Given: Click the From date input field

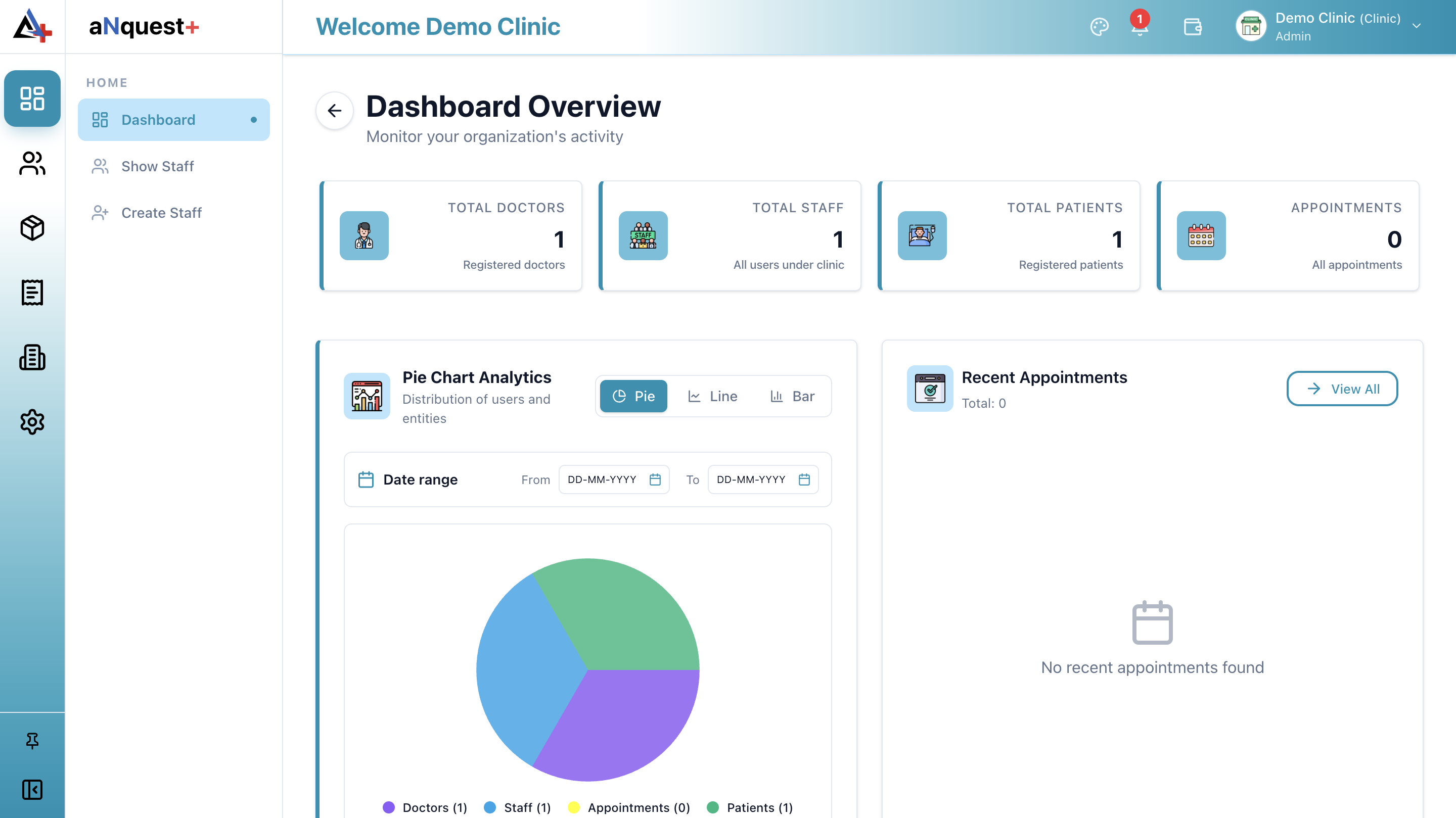Looking at the screenshot, I should (x=614, y=479).
